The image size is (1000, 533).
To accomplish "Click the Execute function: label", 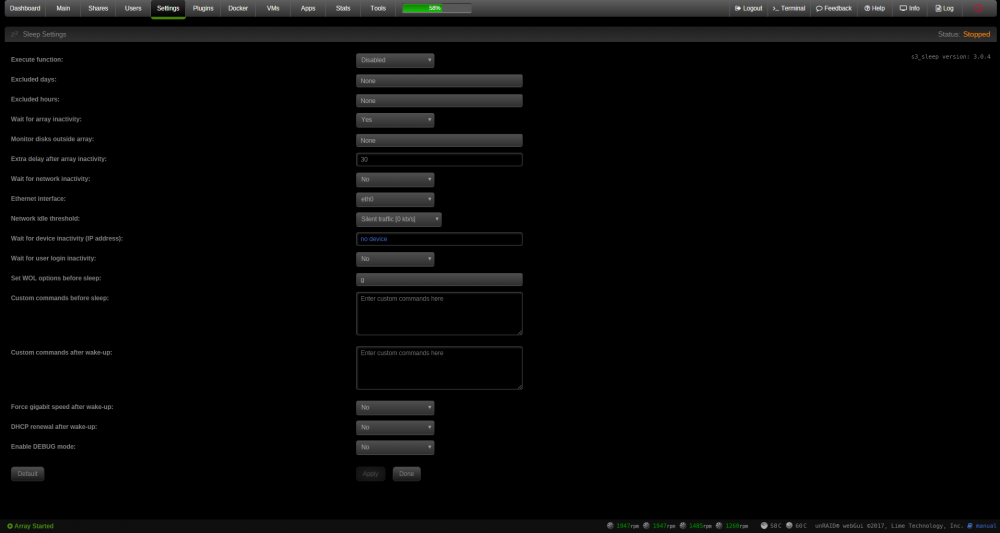I will 37,59.
